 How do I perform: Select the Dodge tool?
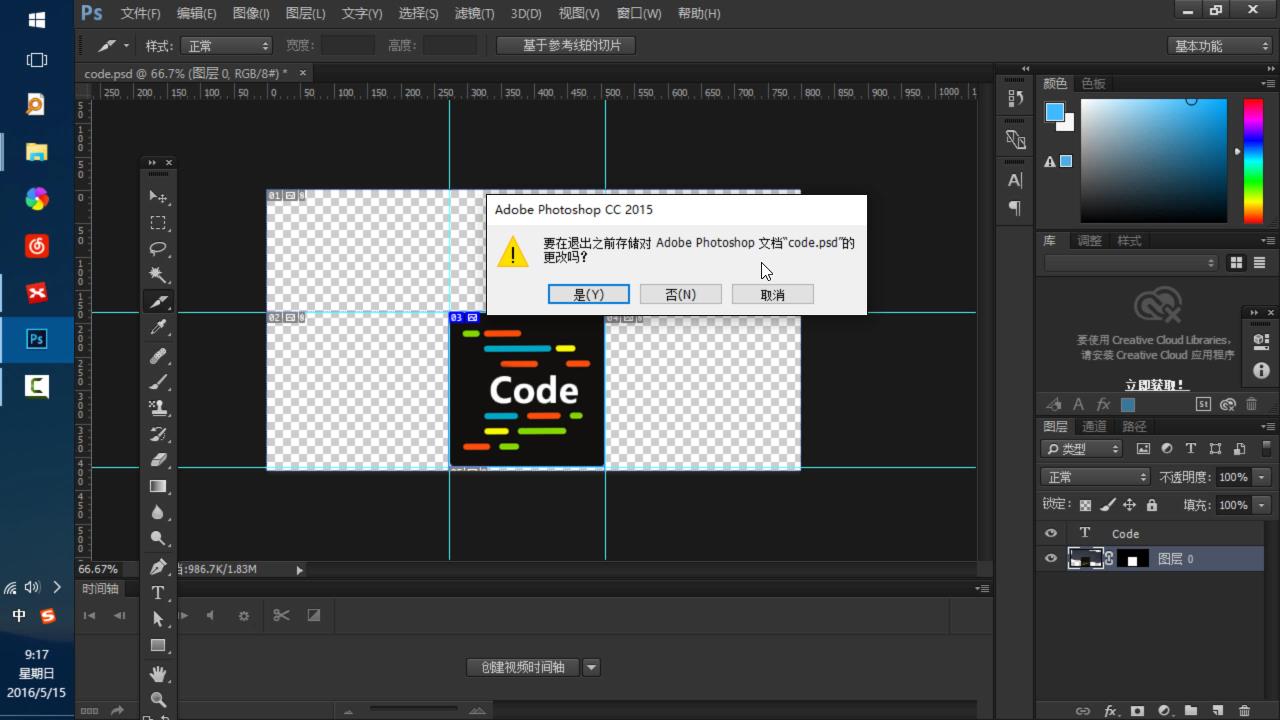pos(158,538)
